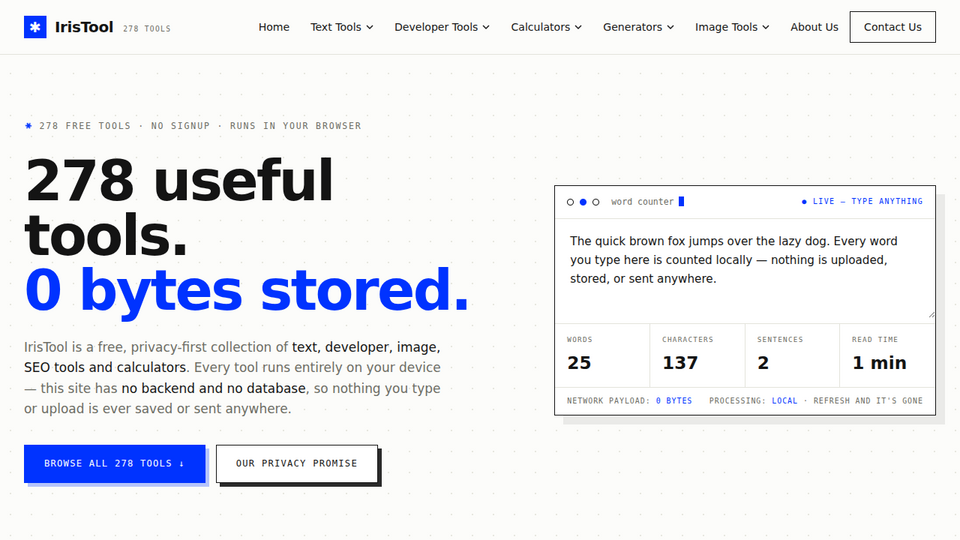Viewport: 960px width, 540px height.
Task: Click the 'word counter' label
Action: coord(642,201)
